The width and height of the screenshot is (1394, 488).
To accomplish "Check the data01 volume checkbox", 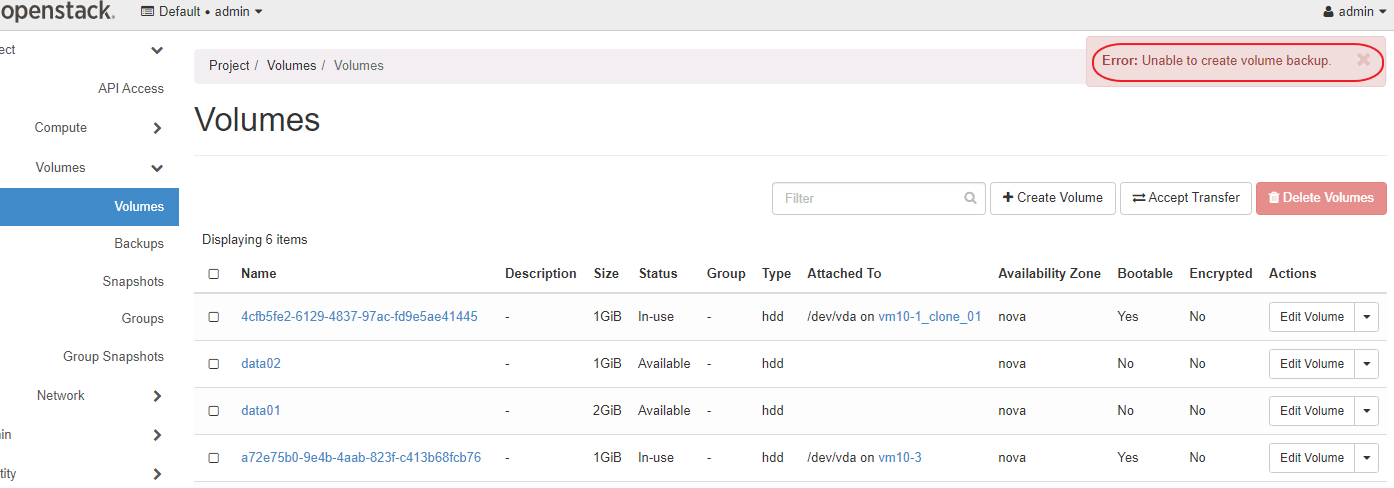I will [213, 411].
